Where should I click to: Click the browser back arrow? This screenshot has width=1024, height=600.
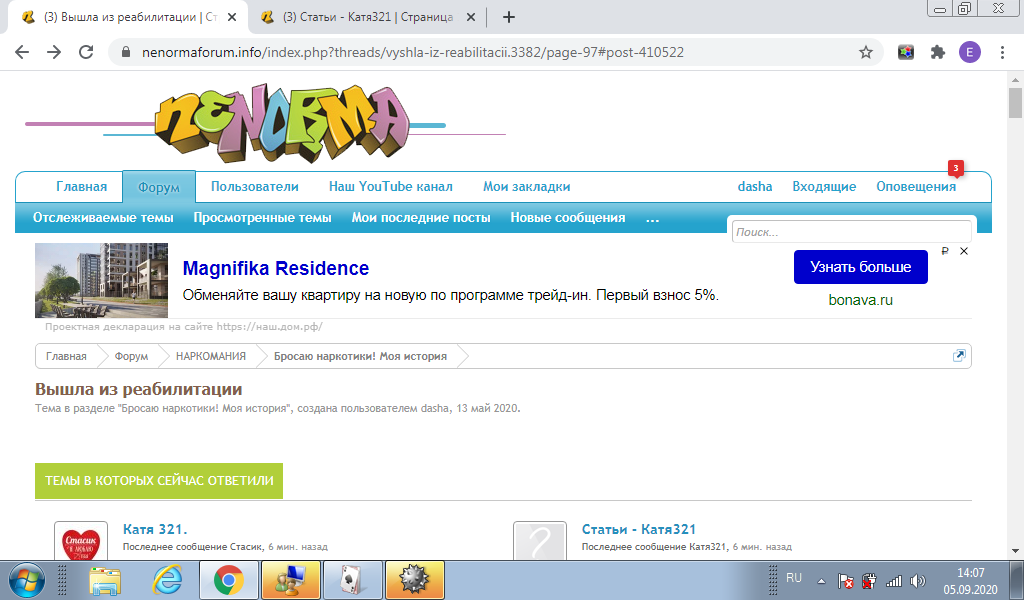(22, 52)
